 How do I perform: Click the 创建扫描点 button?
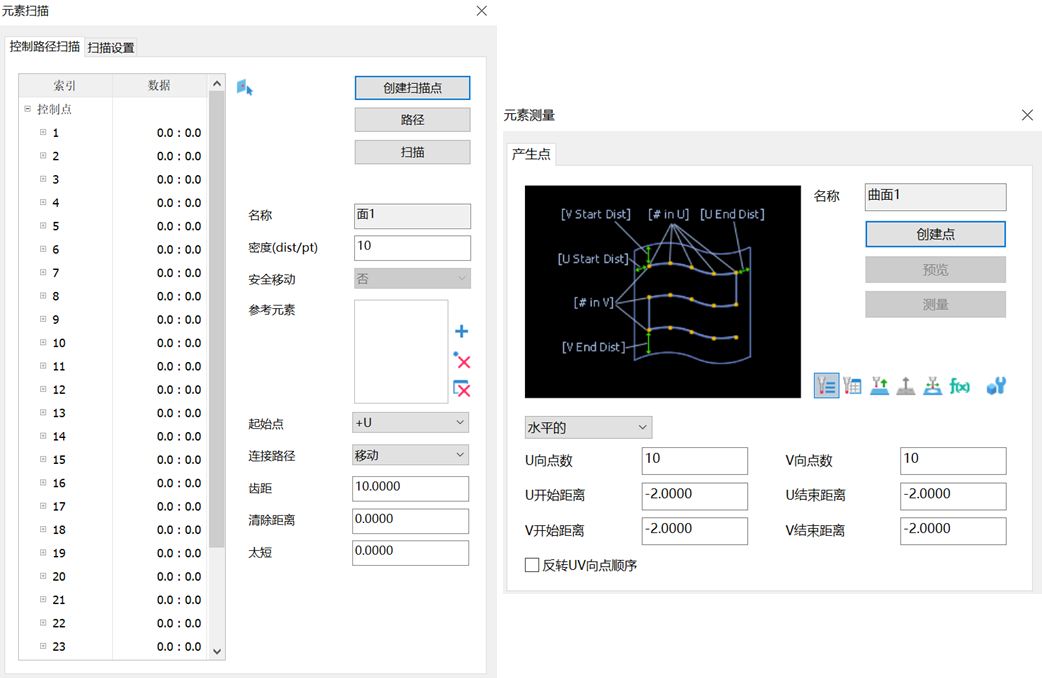pos(412,88)
